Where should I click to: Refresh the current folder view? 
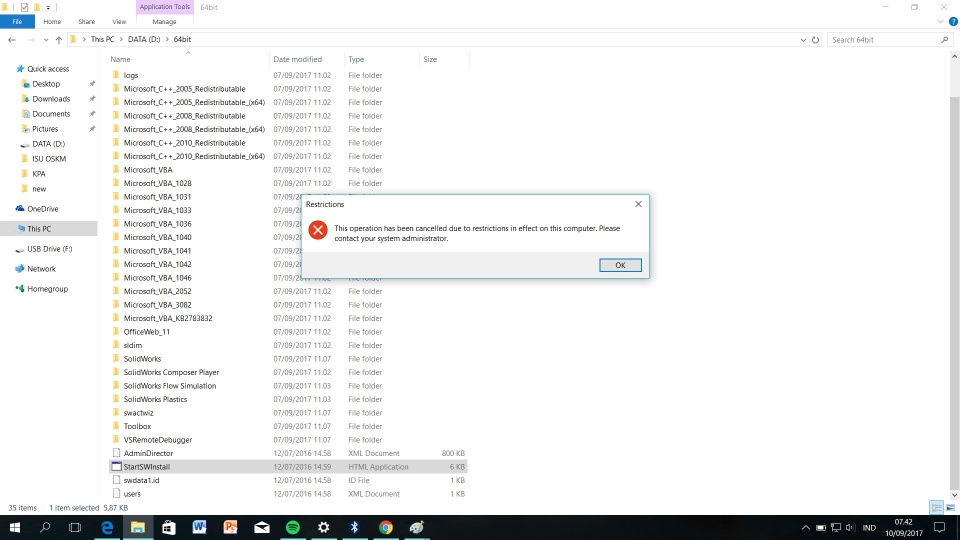816,40
